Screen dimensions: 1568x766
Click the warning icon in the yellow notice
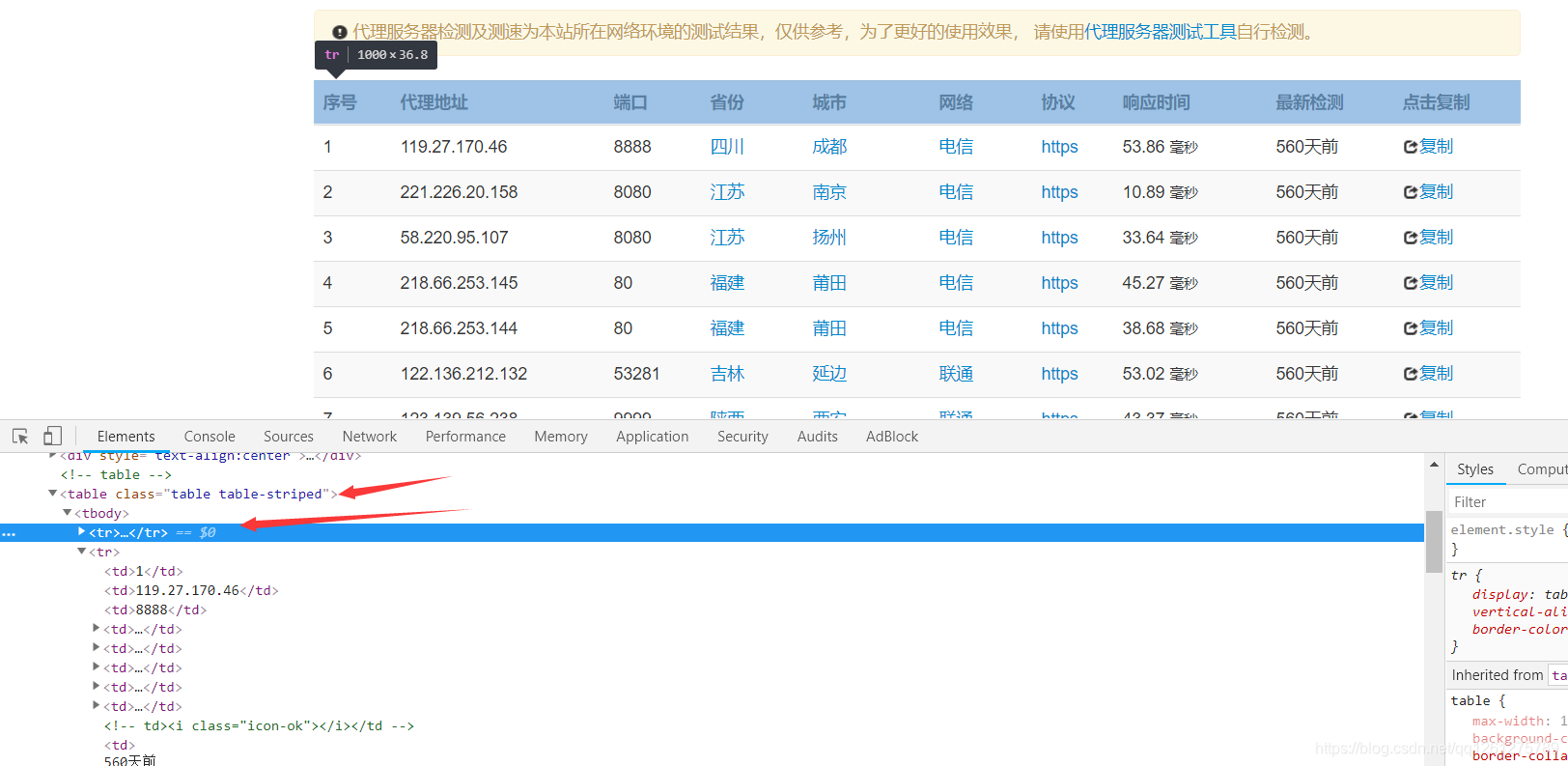[340, 33]
